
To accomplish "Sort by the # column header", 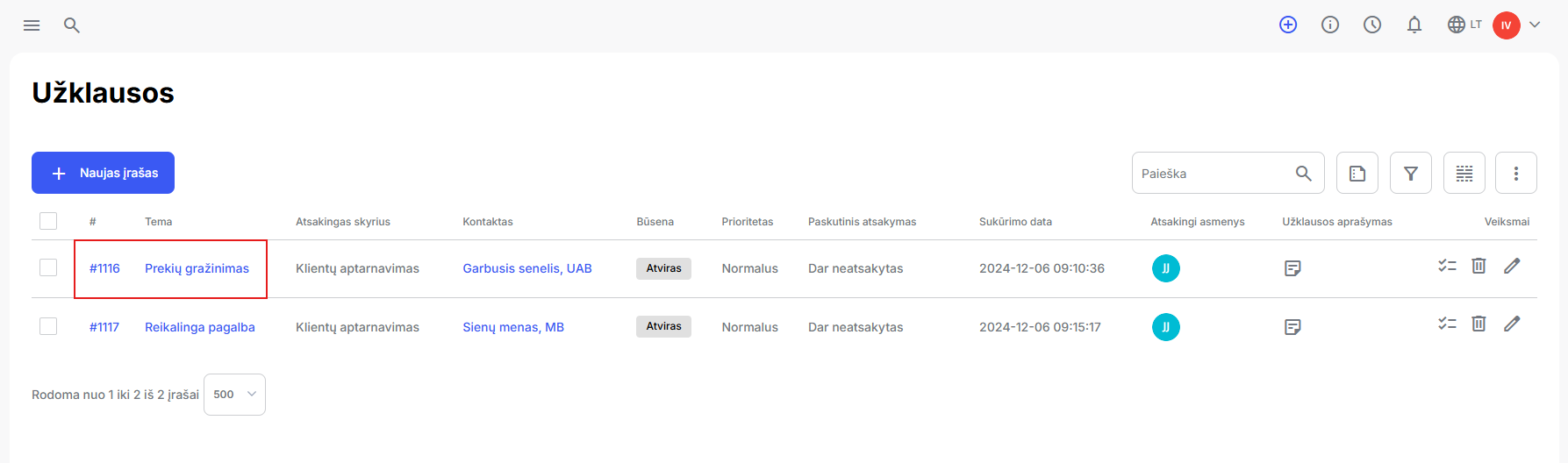I will coord(93,222).
